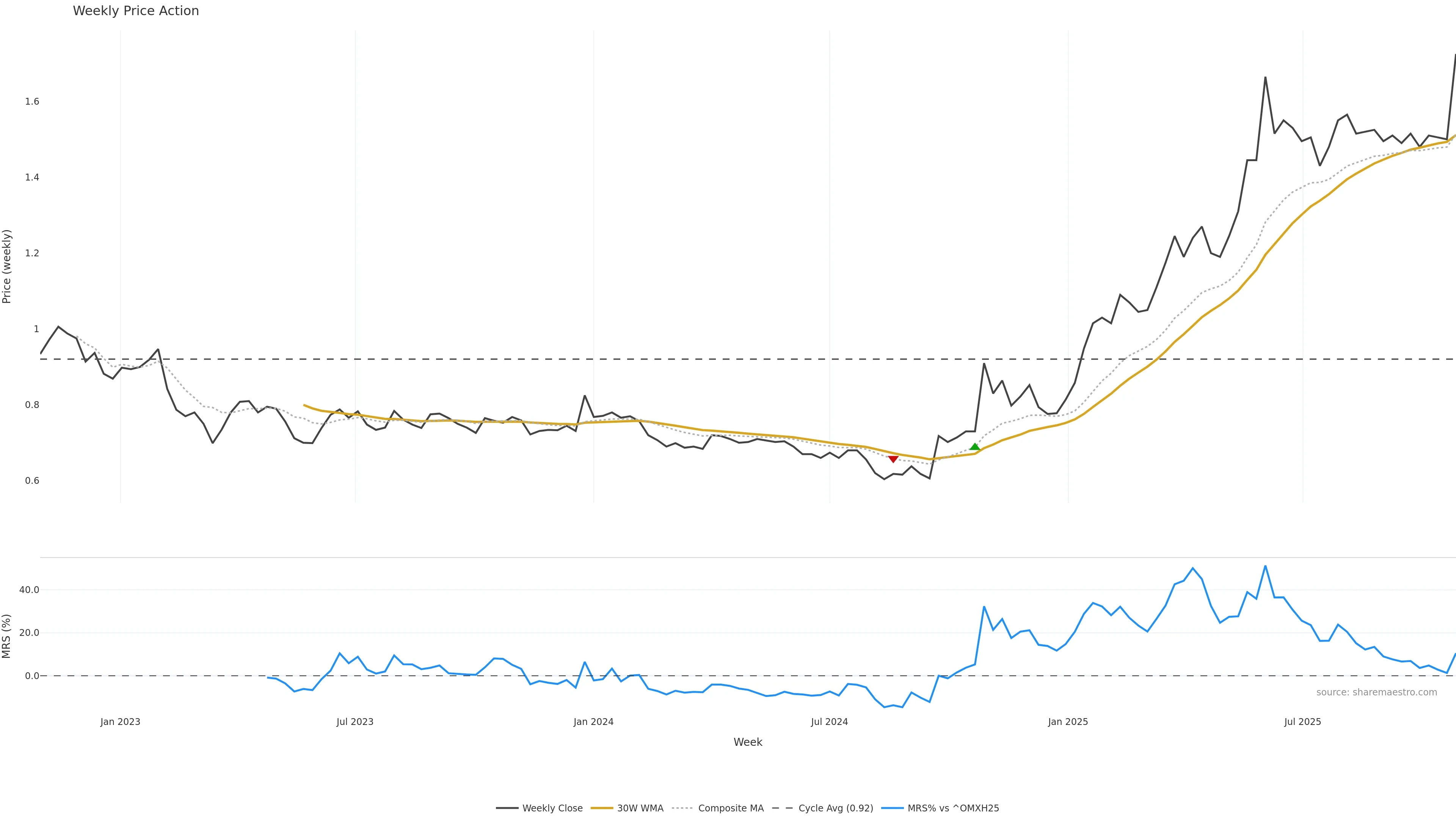Viewport: 1456px width, 819px height.
Task: Click the dotted swatch beside Composite MA
Action: point(682,808)
